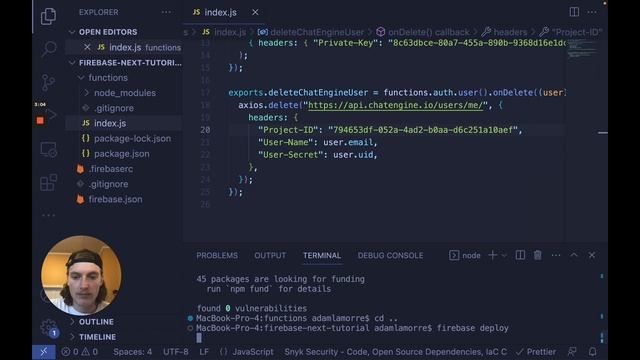Select the Terminal tab
This screenshot has height=360, width=640.
(322, 256)
